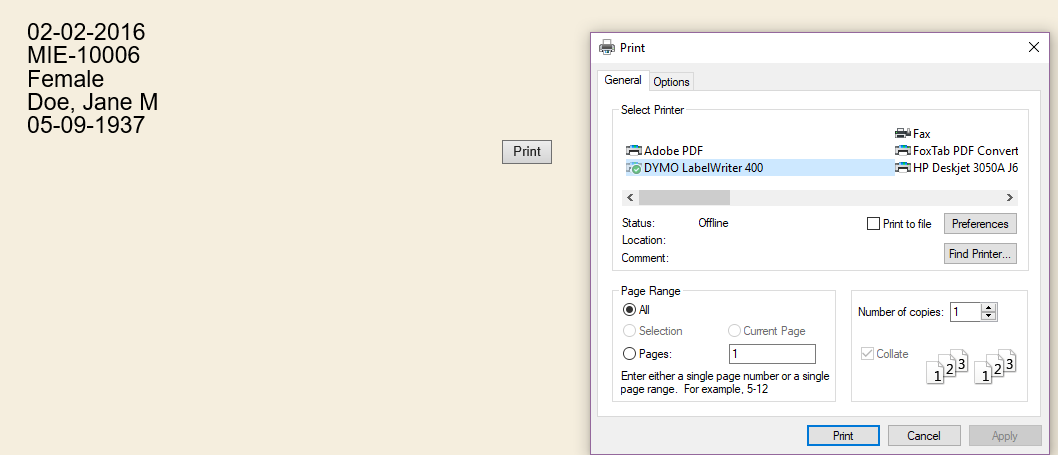This screenshot has width=1058, height=455.
Task: Select the Adobe PDF printer icon
Action: click(634, 151)
